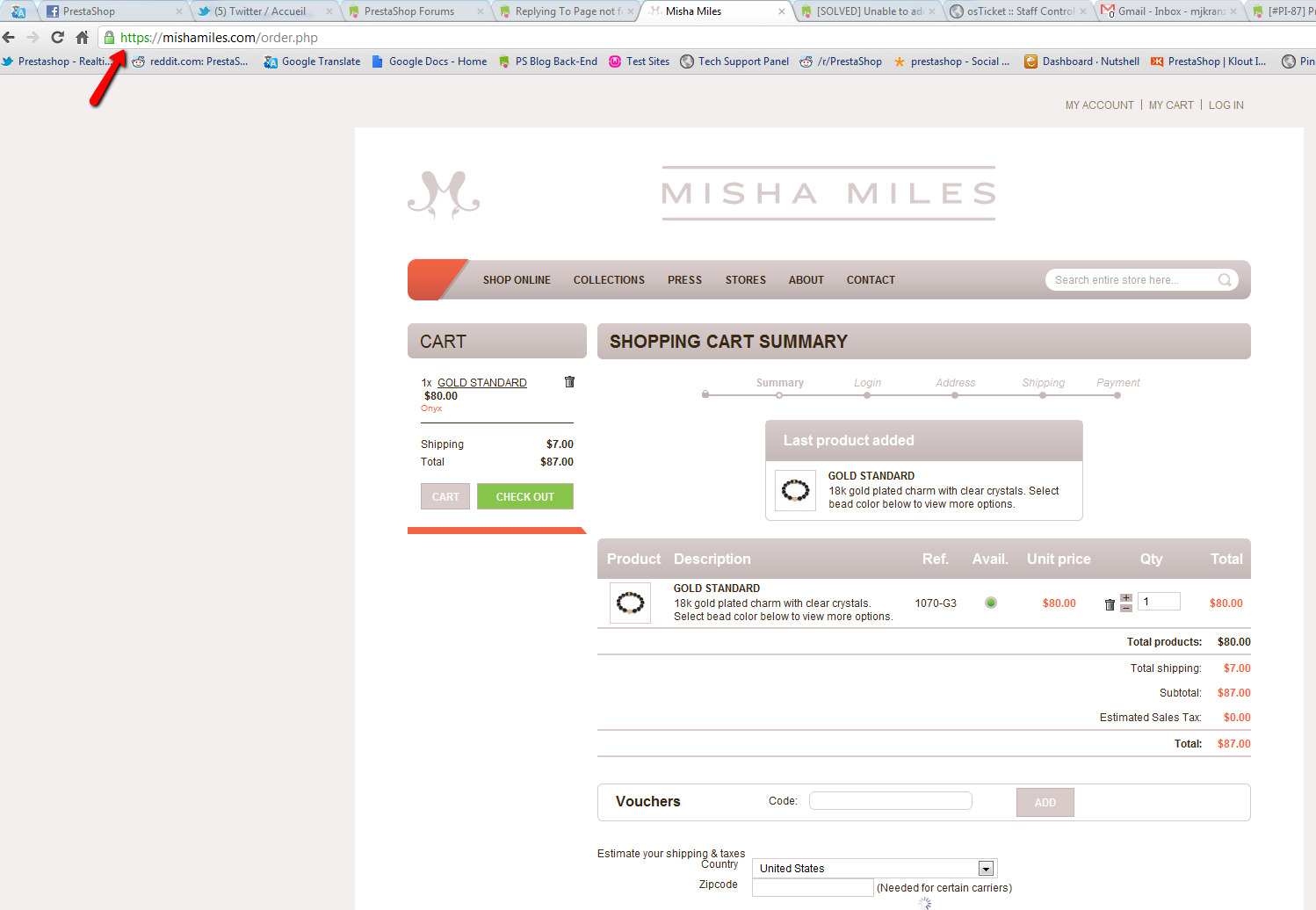Viewport: 1316px width, 910px height.
Task: Click the voucher ADD button
Action: (1045, 803)
